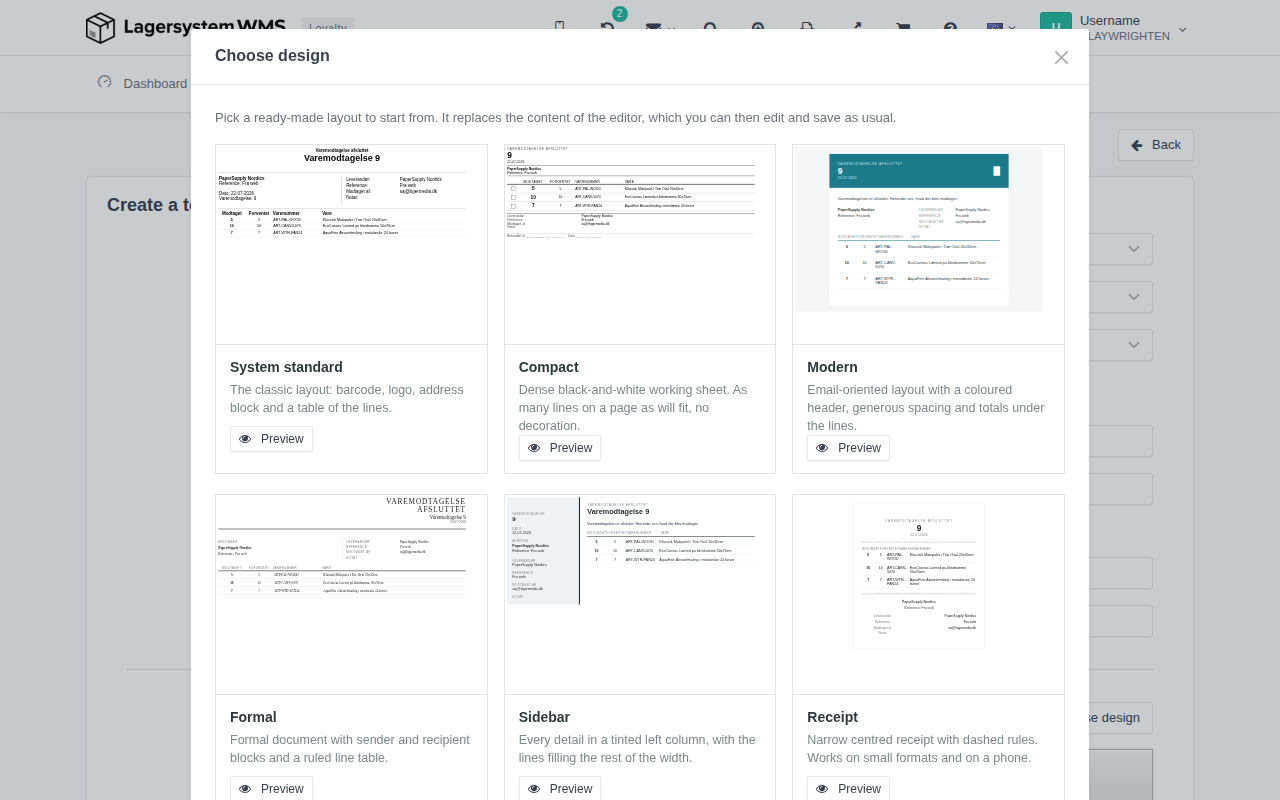Click the 'Formal document with sender' description
The width and height of the screenshot is (1280, 800).
coord(350,749)
